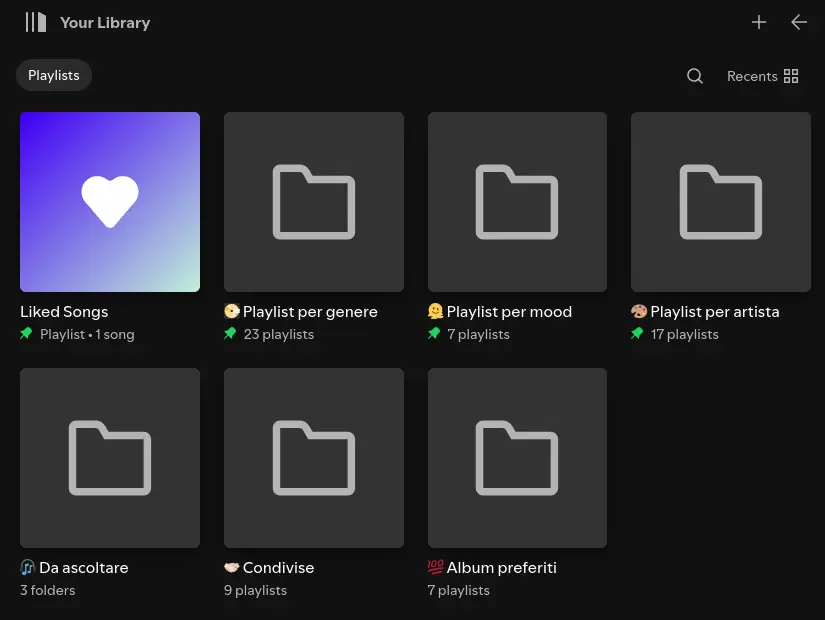Click the Your Library heading text
Screen dimensions: 825x620
(105, 23)
